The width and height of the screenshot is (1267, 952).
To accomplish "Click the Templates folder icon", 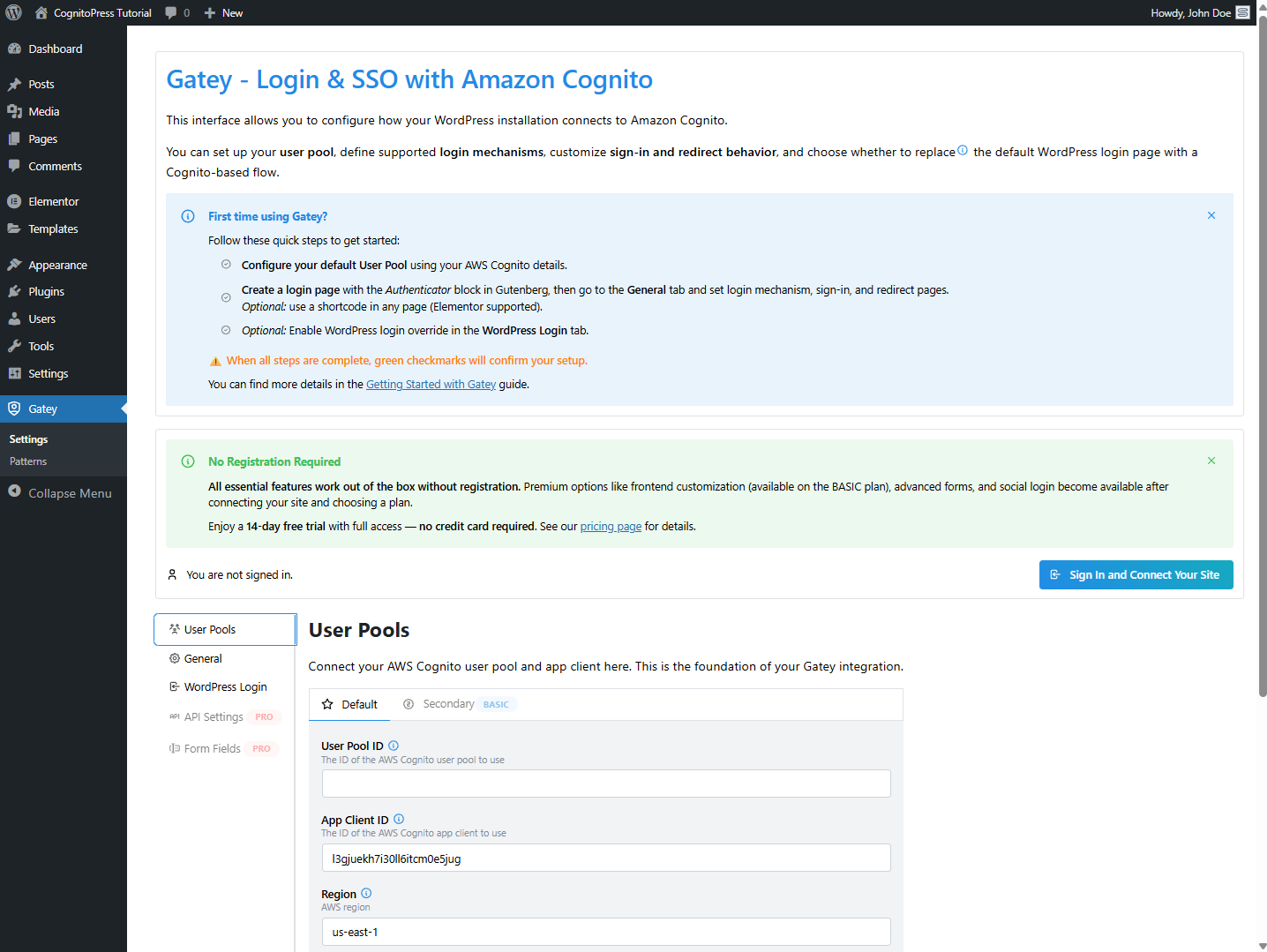I will (14, 229).
